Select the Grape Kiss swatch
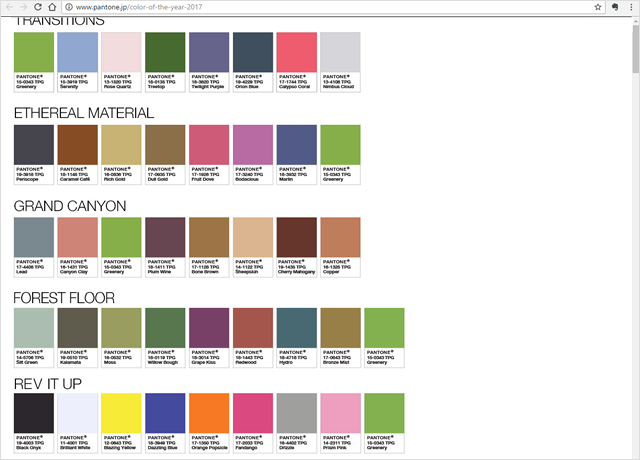The width and height of the screenshot is (640, 460). (208, 328)
